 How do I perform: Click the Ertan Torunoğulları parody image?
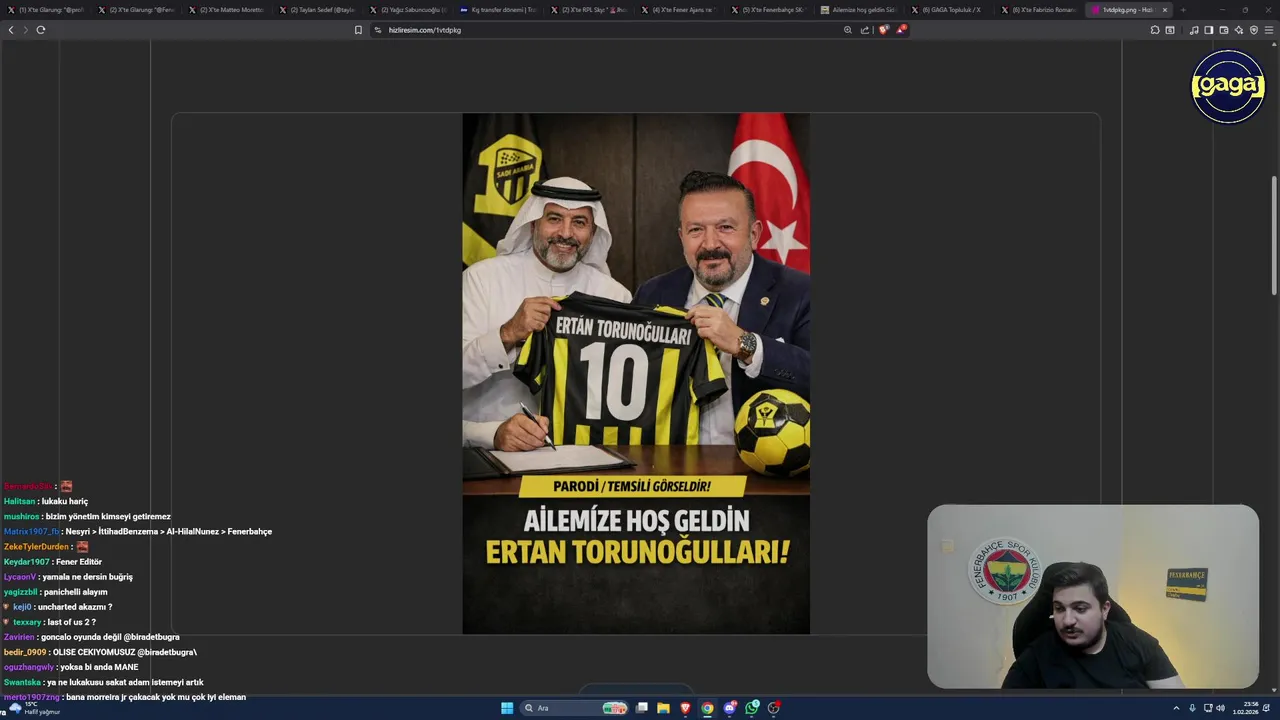click(x=636, y=373)
